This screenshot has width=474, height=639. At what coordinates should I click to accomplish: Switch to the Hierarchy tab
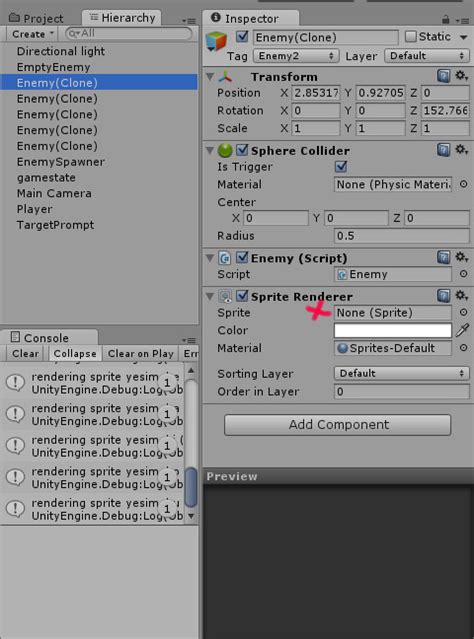pyautogui.click(x=122, y=18)
